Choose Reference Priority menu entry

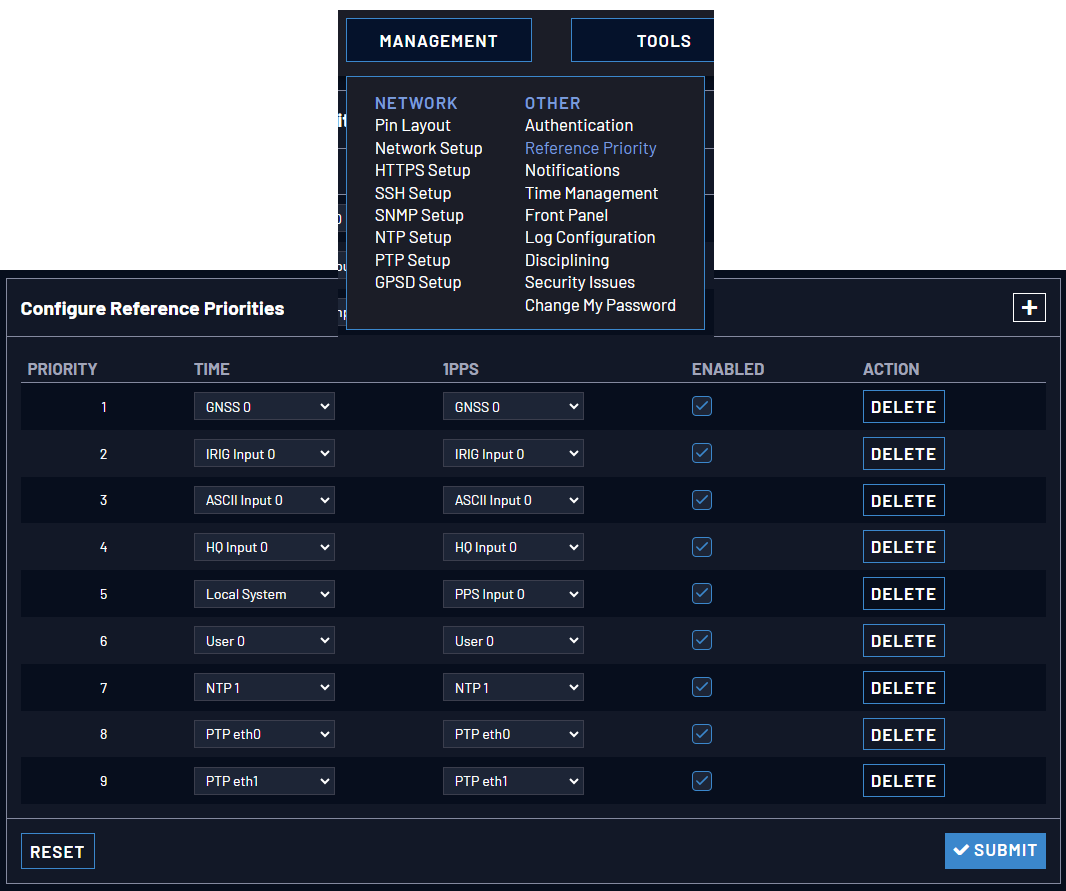[x=590, y=148]
